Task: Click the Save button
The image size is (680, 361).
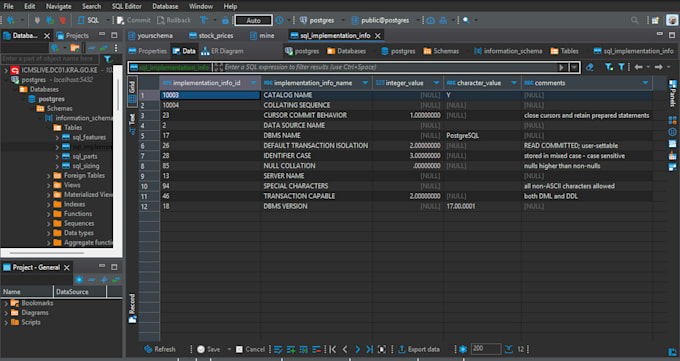Action: [209, 349]
